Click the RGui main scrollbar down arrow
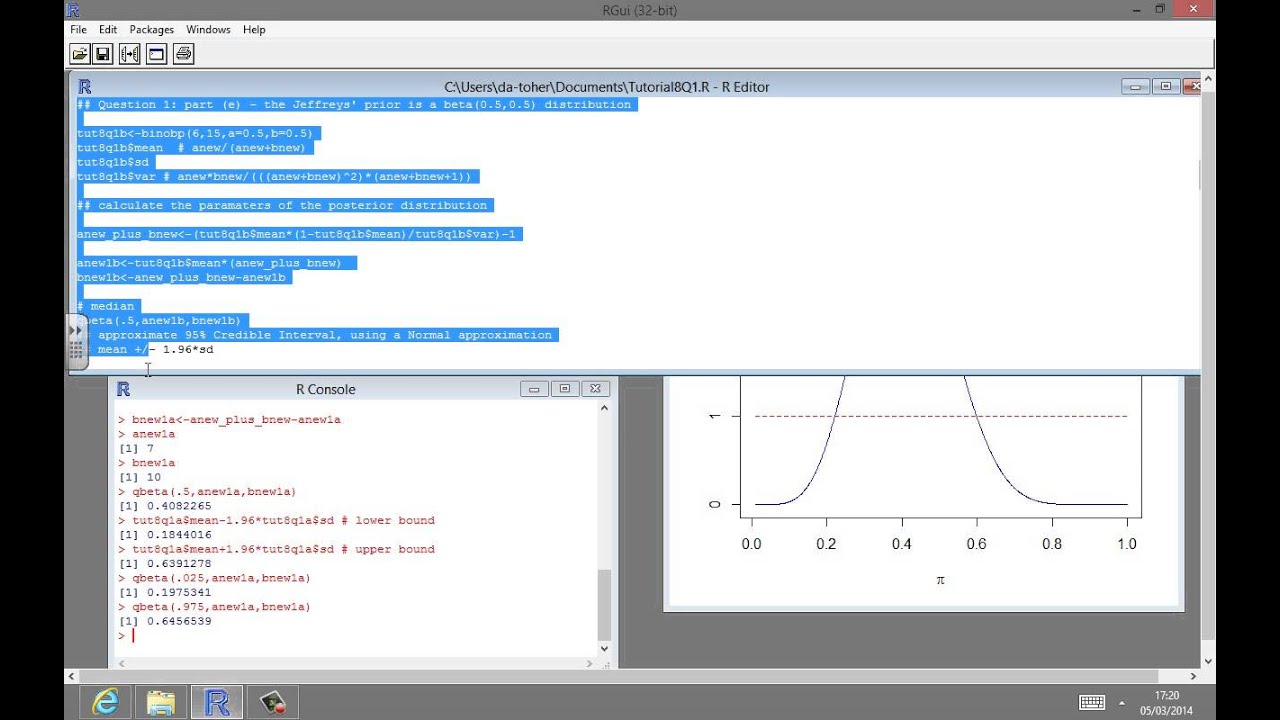Screen dimensions: 1280x720 click(x=1208, y=661)
